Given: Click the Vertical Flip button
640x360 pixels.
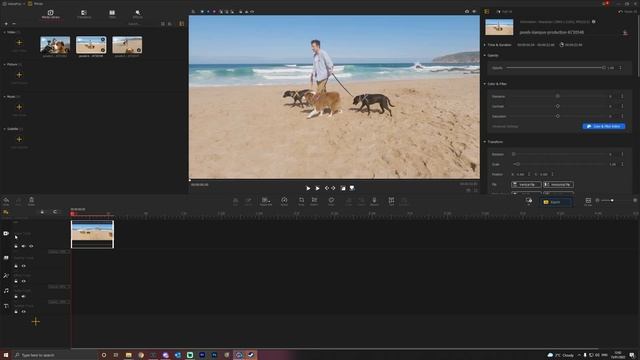Looking at the screenshot, I should [526, 184].
